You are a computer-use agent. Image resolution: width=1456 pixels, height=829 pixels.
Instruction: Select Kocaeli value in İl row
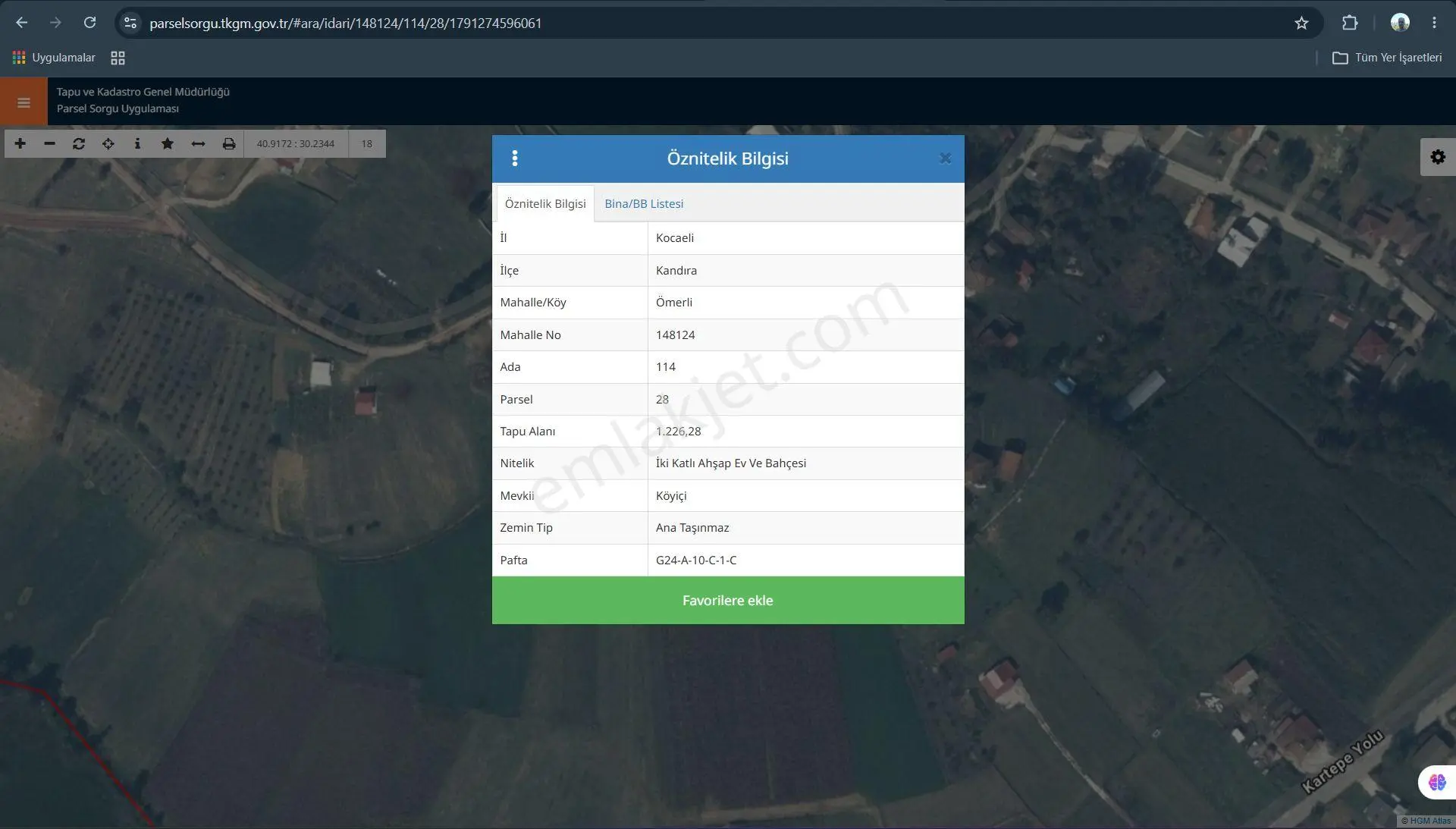(675, 238)
